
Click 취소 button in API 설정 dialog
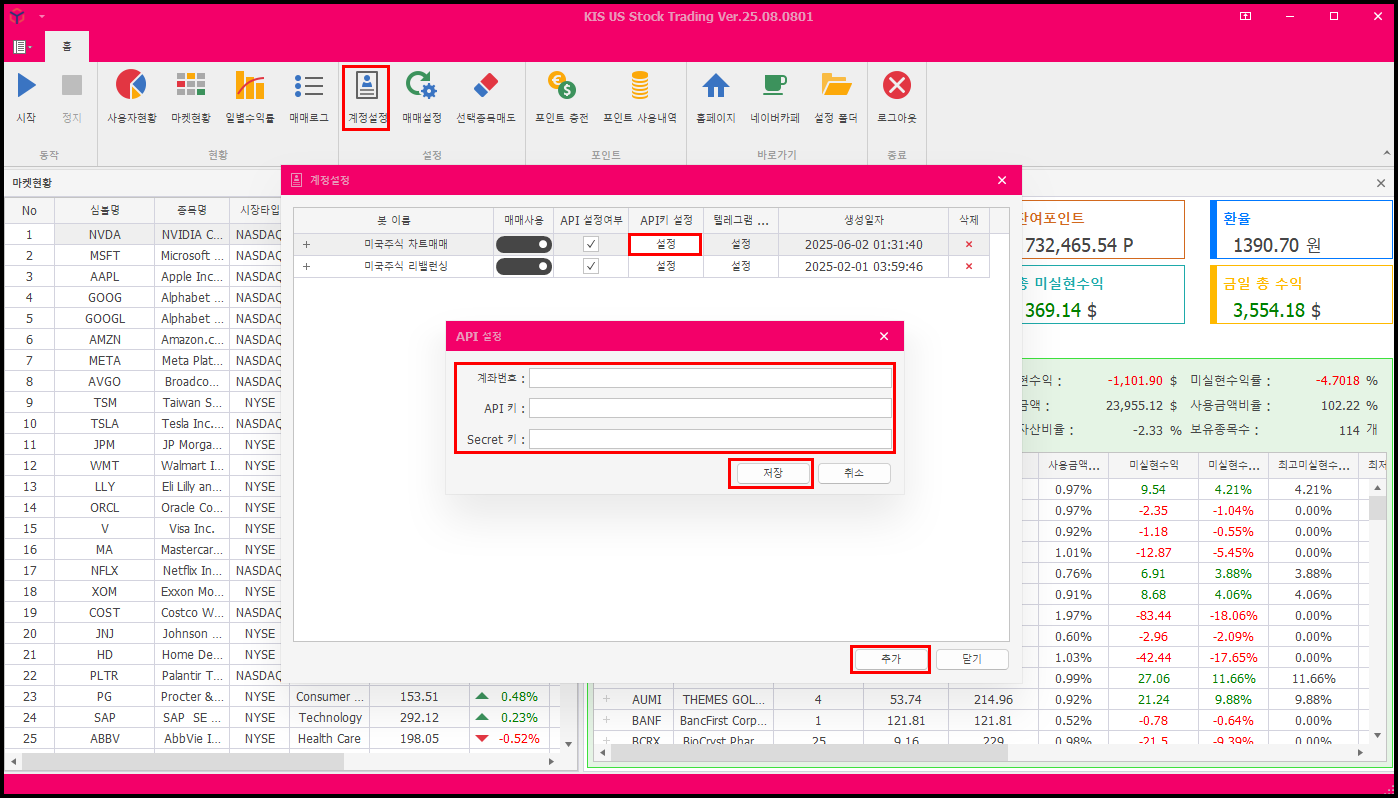(x=854, y=473)
